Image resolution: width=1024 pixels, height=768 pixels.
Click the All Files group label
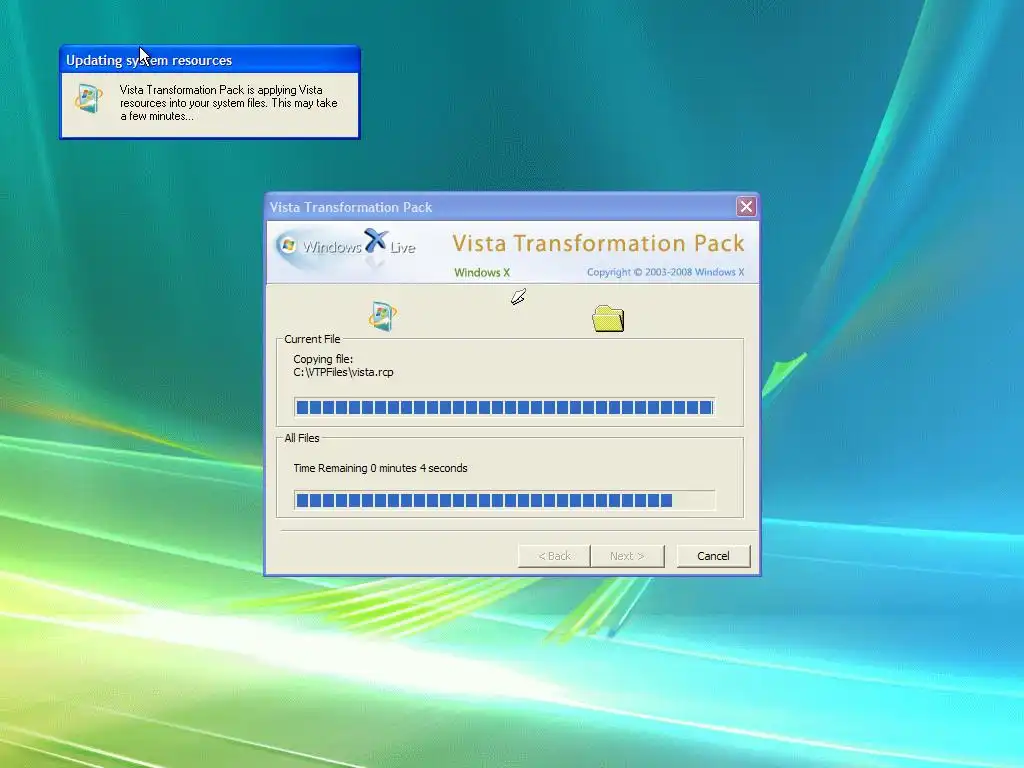point(302,438)
